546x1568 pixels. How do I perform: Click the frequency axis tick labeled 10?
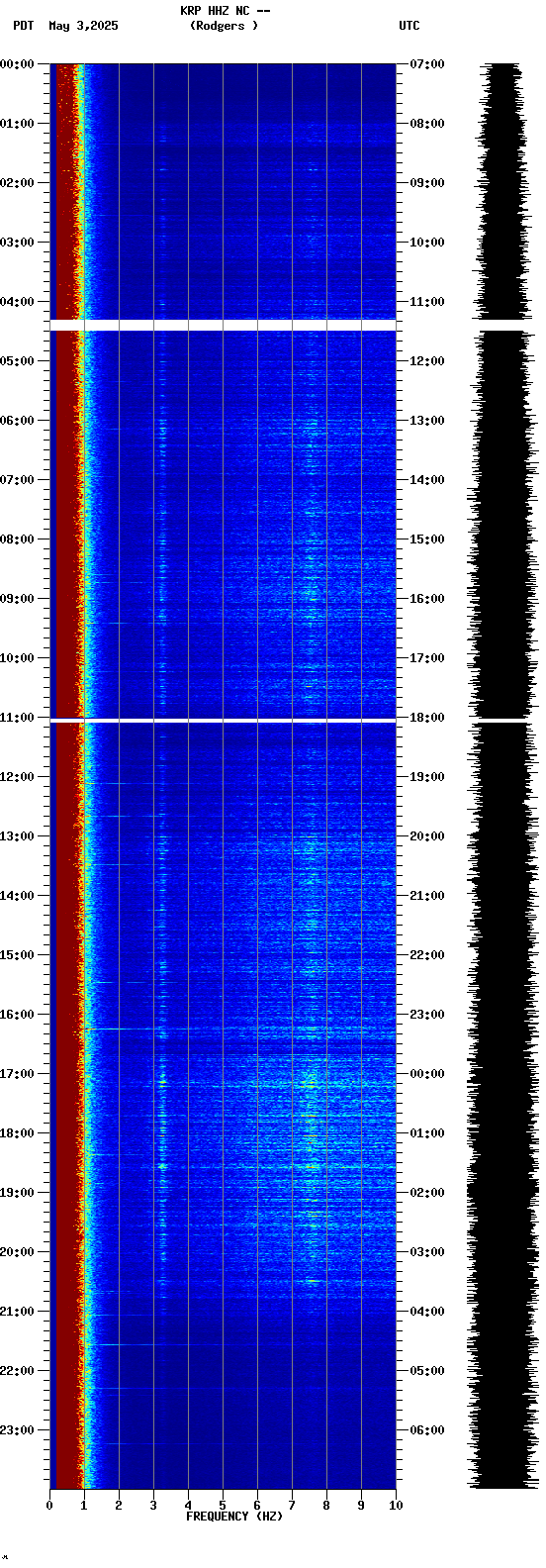pos(396,1506)
